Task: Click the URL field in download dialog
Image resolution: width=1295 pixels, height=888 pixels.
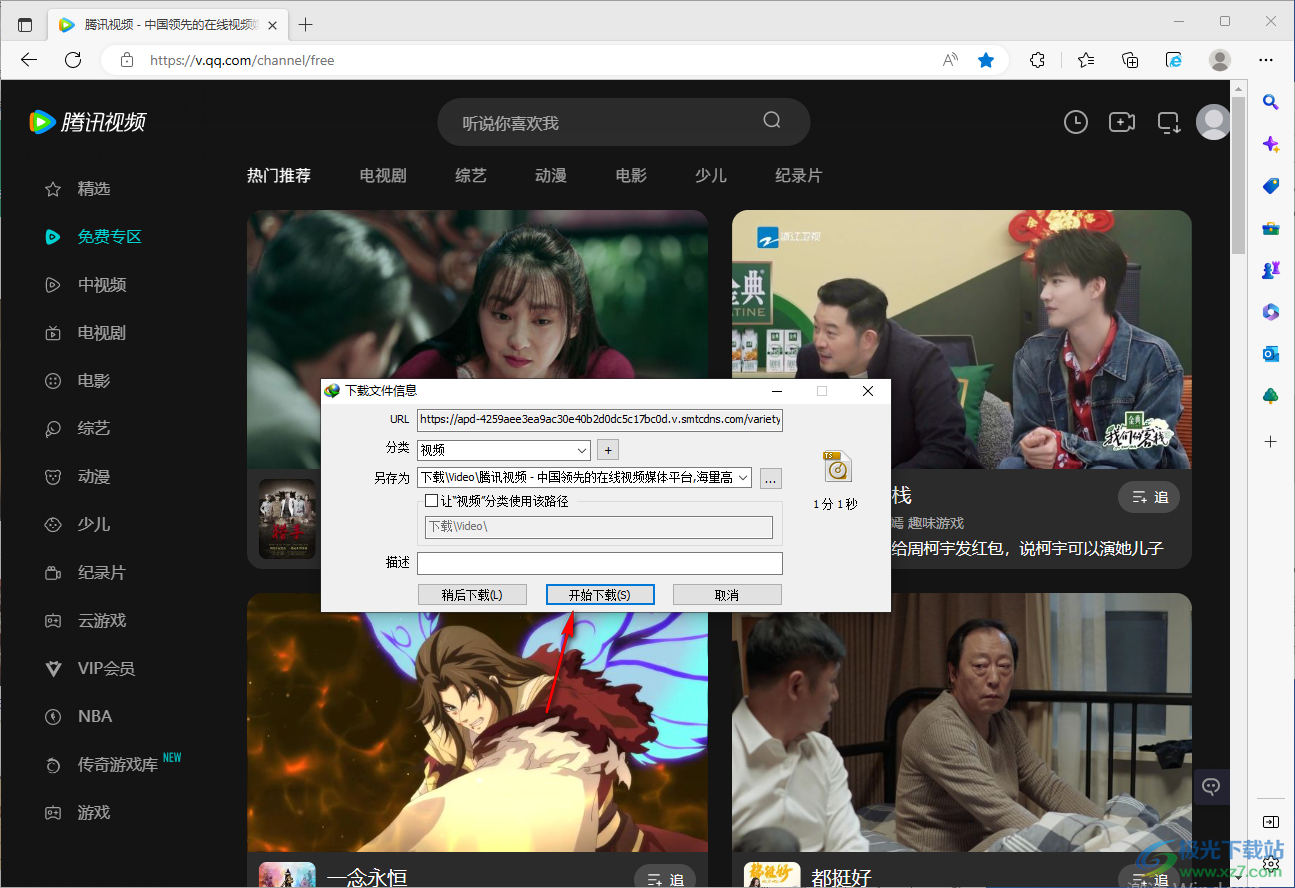Action: click(x=600, y=420)
